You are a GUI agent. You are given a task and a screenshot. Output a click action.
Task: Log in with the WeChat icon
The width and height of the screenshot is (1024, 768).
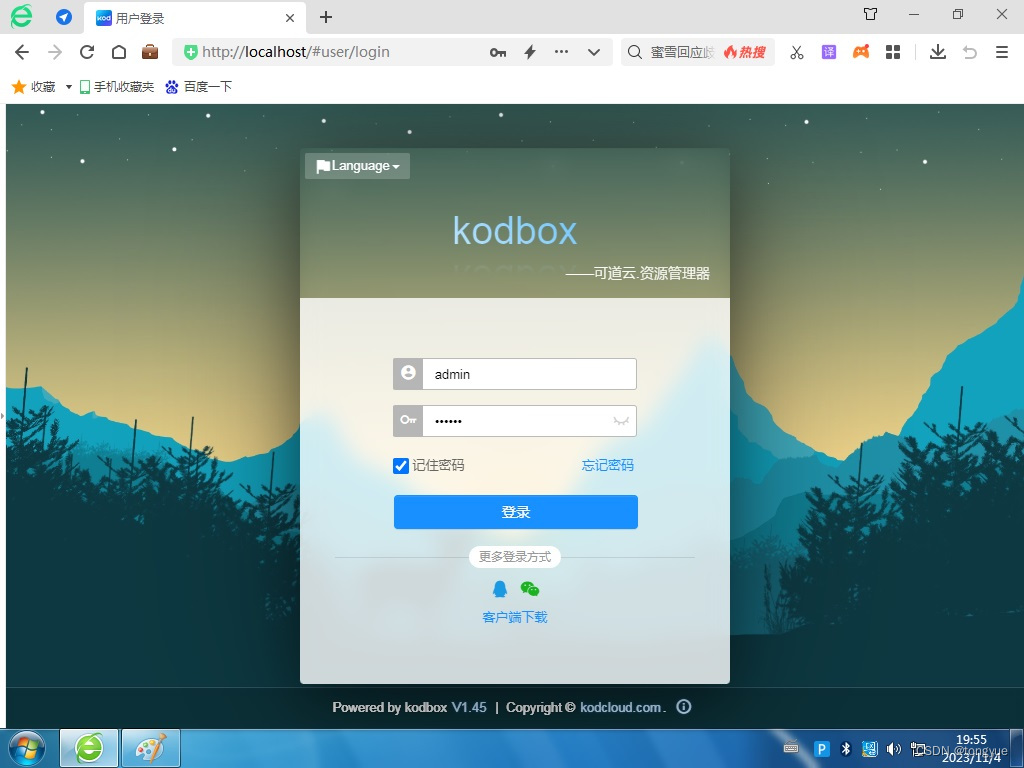coord(530,589)
